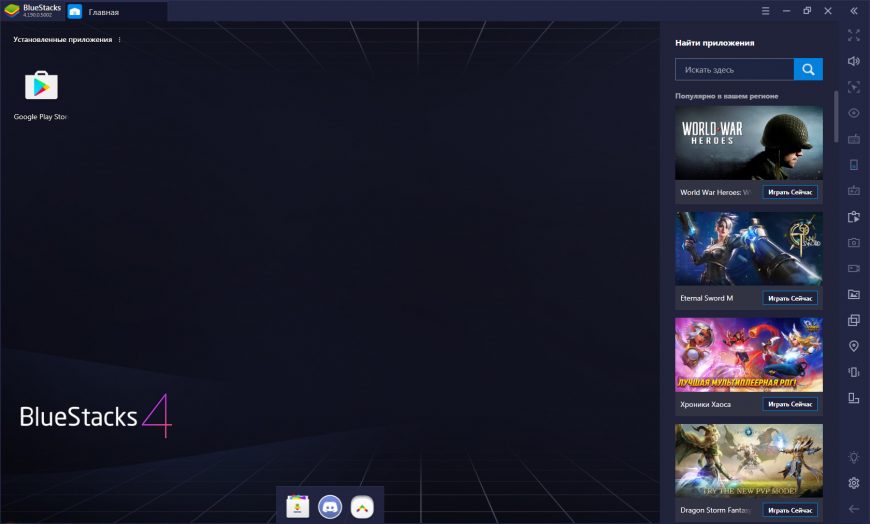Open the hamburger menu in title bar
This screenshot has width=870, height=524.
click(765, 11)
